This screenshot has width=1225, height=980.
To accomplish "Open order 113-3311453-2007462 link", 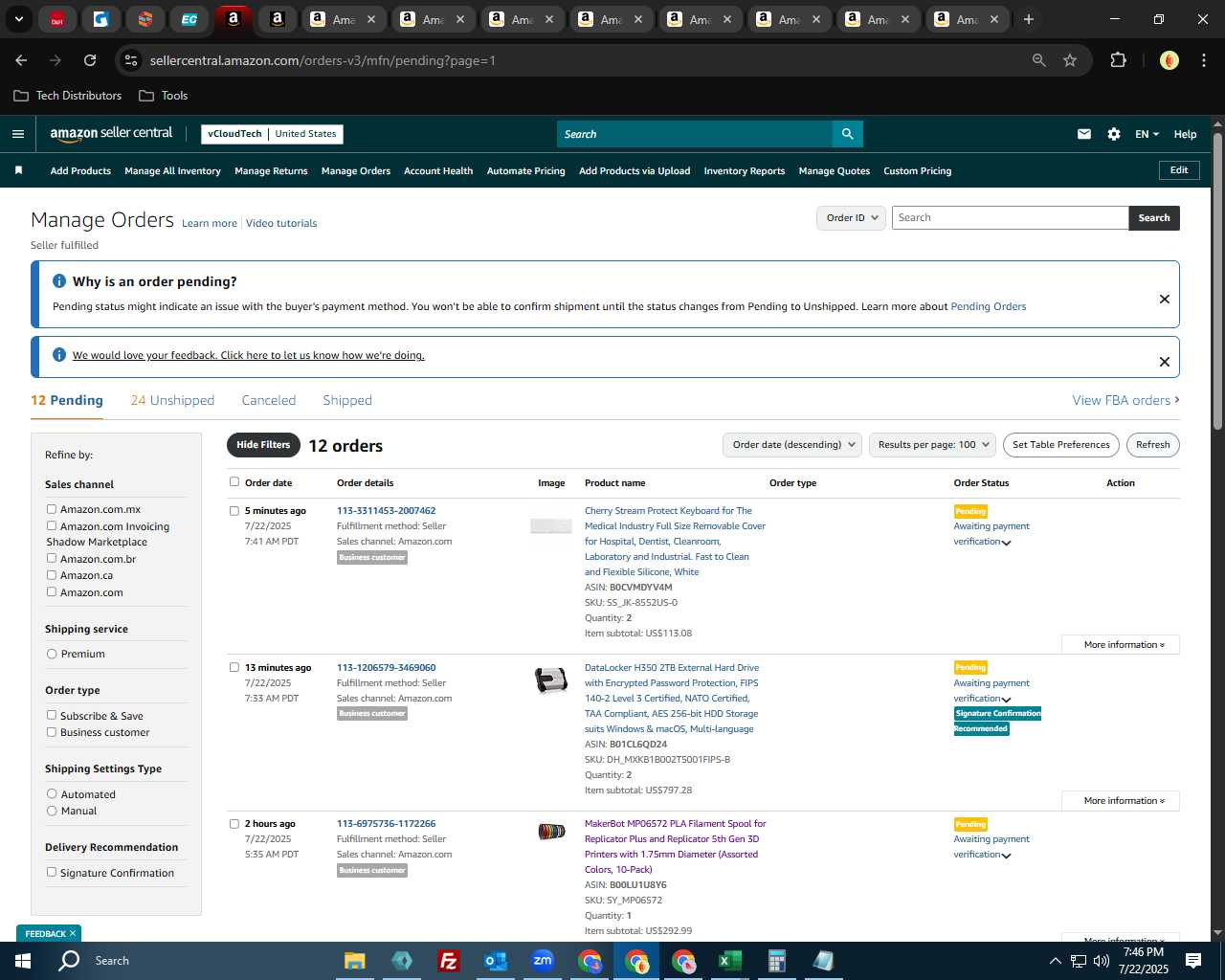I will click(x=386, y=510).
